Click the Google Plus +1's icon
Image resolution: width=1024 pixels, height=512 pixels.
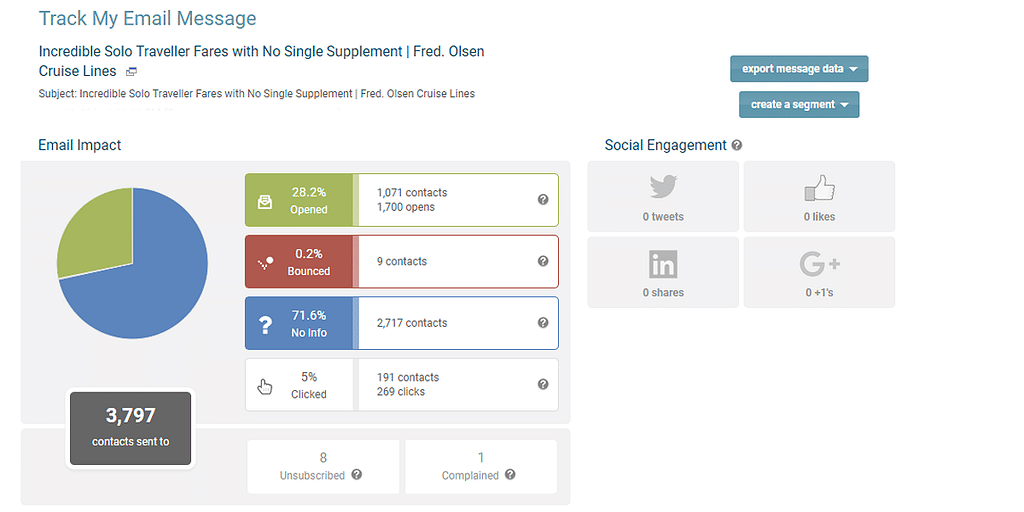tap(819, 264)
